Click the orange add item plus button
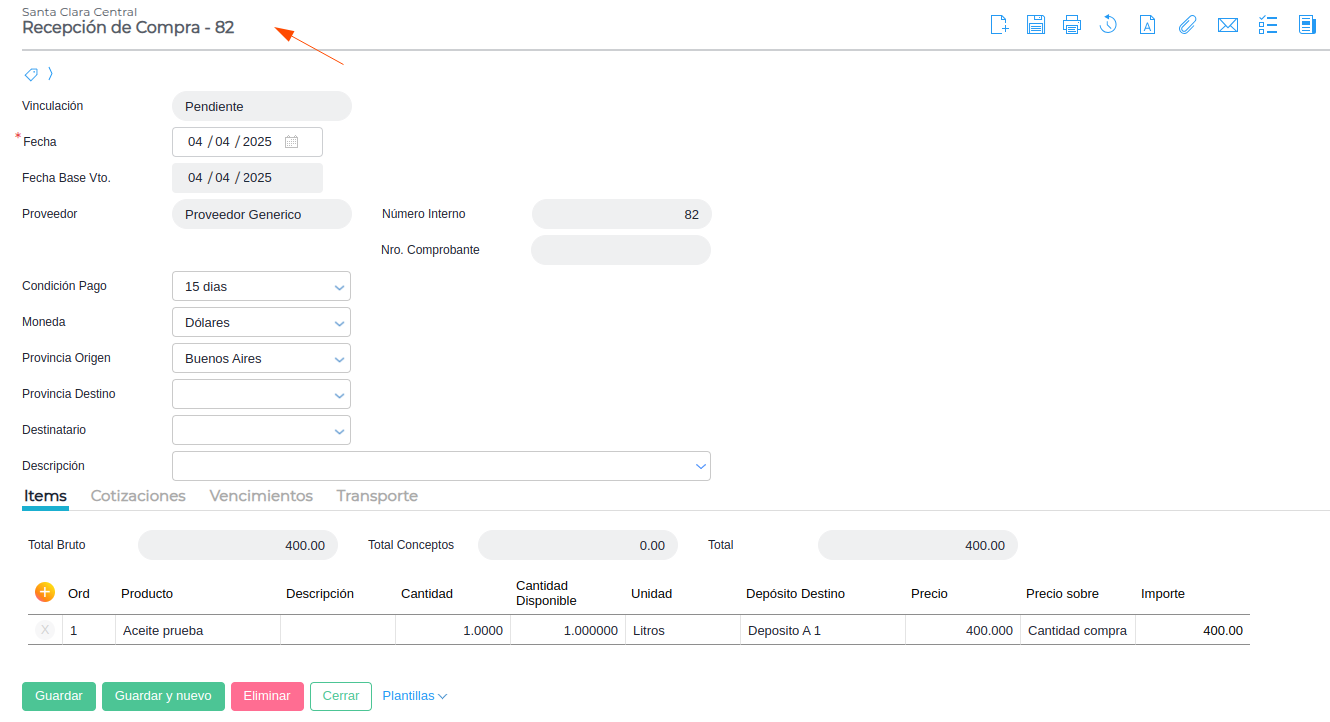1330x722 pixels. point(45,592)
